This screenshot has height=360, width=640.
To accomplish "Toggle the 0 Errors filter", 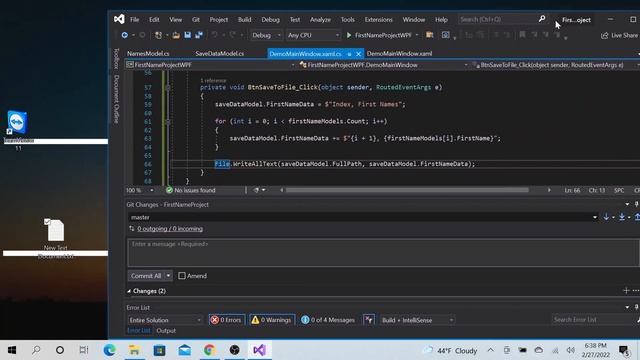I will pyautogui.click(x=227, y=320).
